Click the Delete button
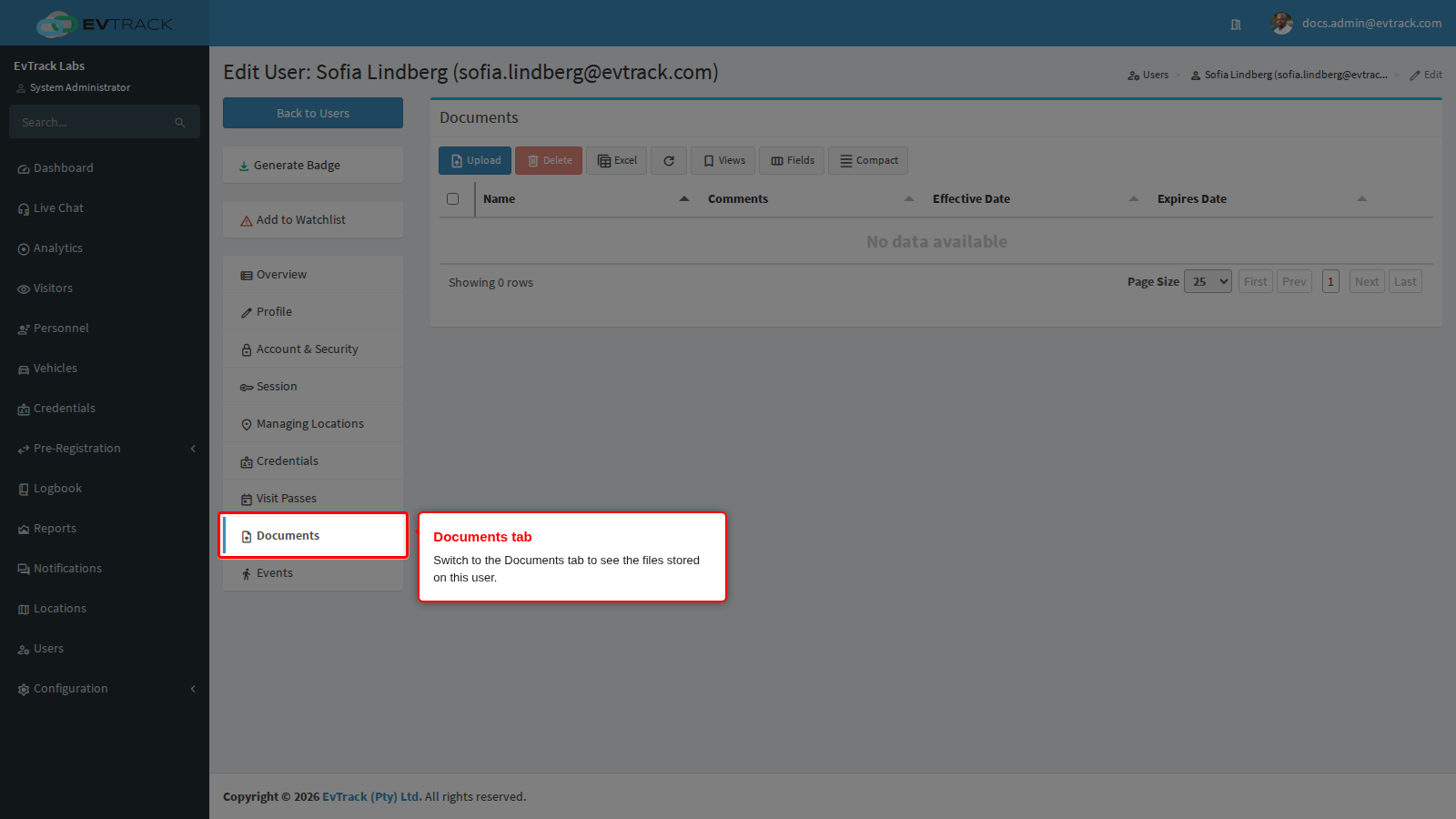 point(549,160)
